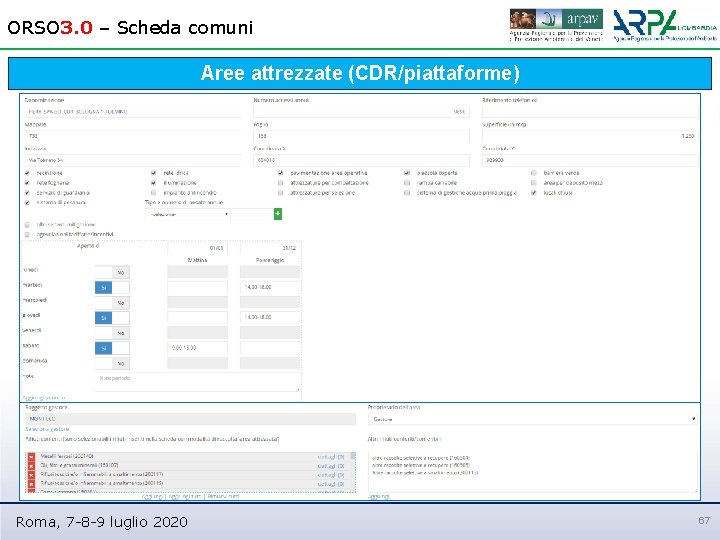Check the rampa carrabile checkbox
The height and width of the screenshot is (540, 720).
(x=407, y=183)
